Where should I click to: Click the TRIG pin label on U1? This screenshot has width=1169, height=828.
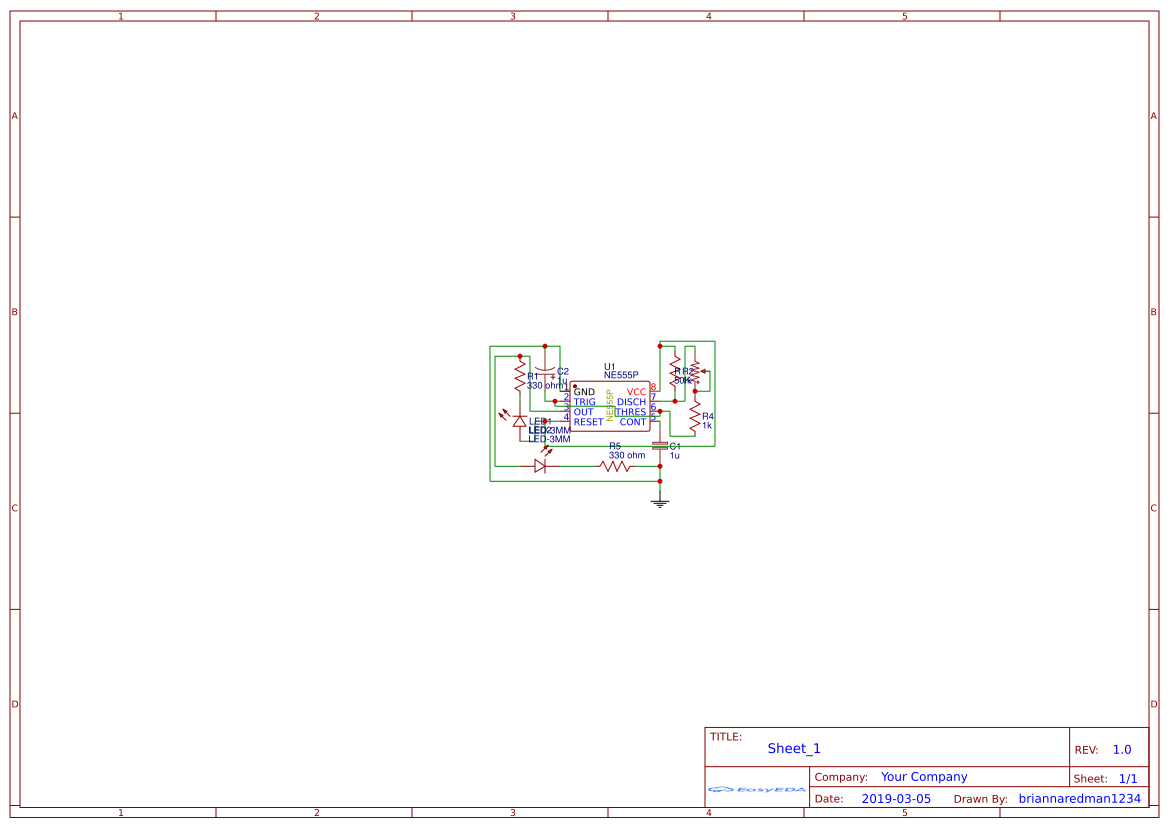coord(585,402)
